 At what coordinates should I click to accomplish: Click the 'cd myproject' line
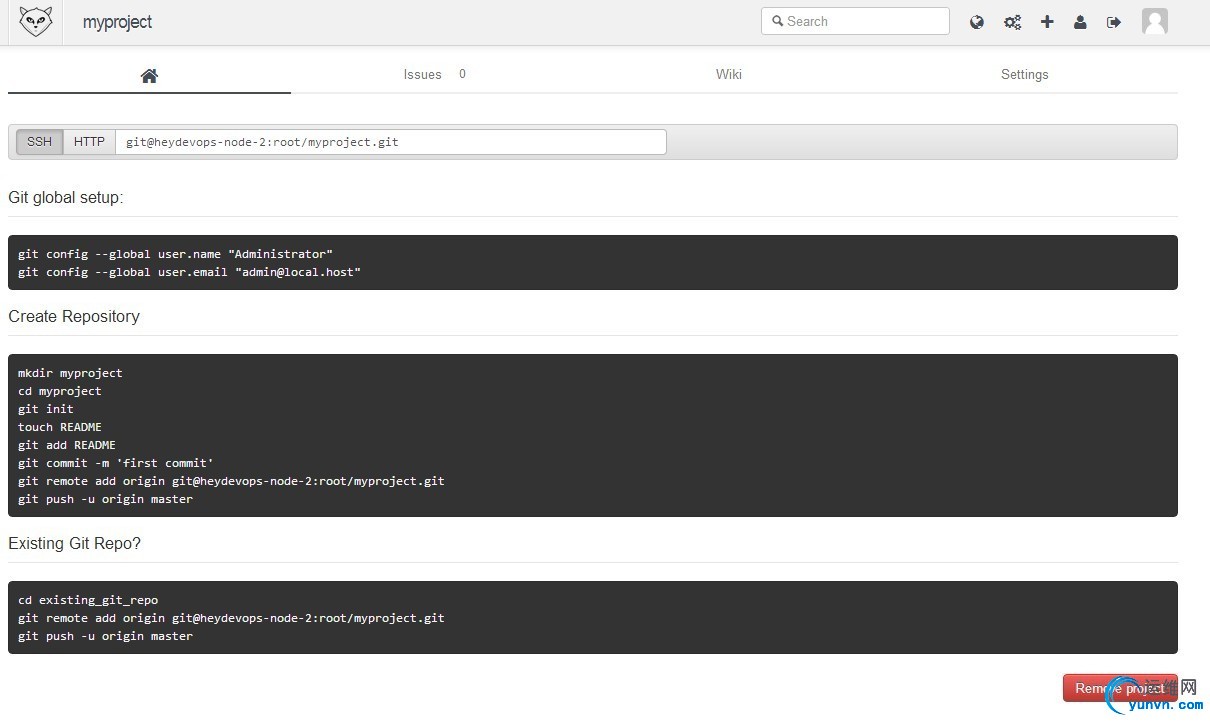[60, 391]
